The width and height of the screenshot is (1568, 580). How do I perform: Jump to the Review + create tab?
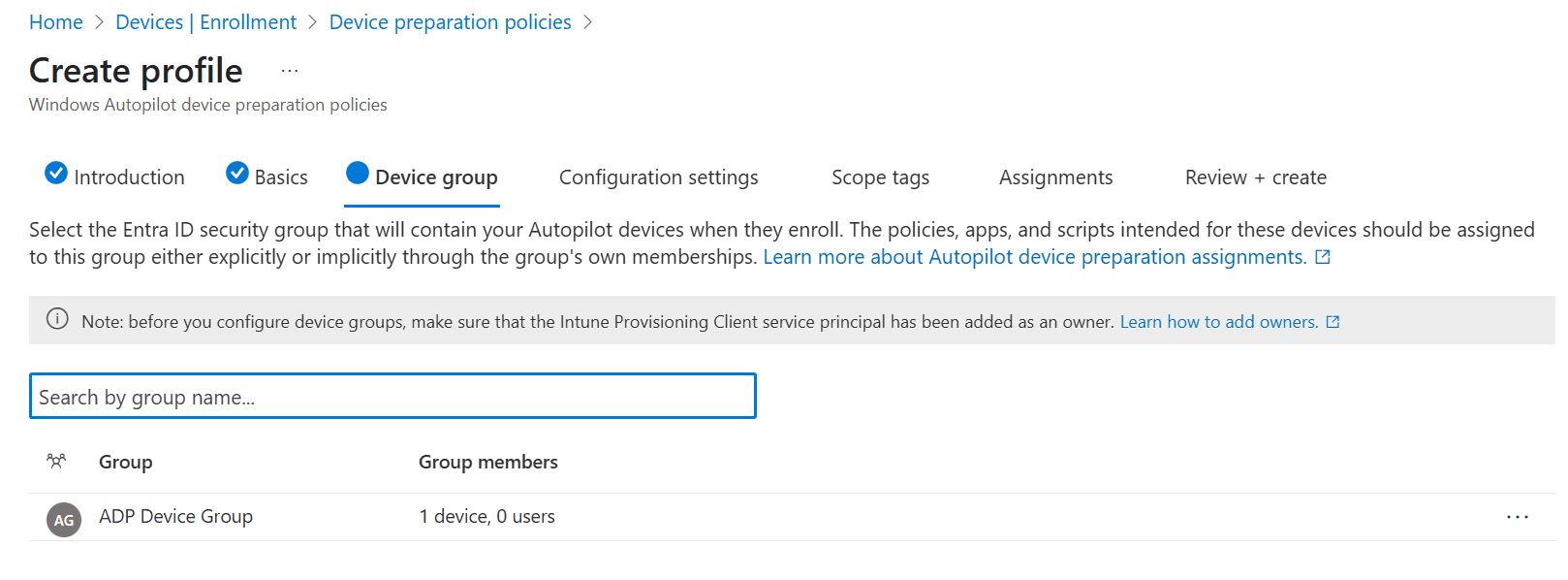(x=1255, y=177)
